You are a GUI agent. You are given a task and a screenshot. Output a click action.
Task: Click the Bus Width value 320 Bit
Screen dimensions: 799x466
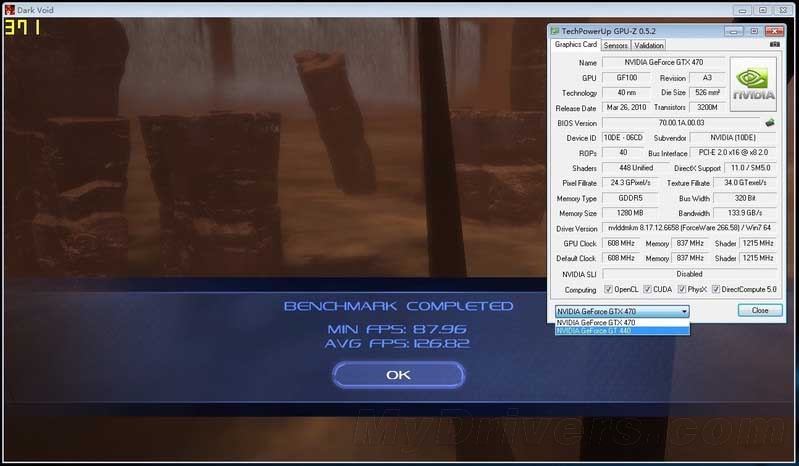(x=745, y=198)
